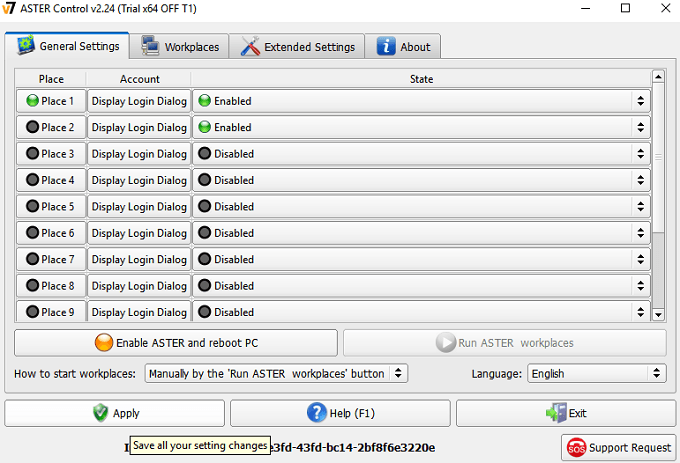The height and width of the screenshot is (463, 680).
Task: Toggle the Place 6 button
Action: (51, 233)
